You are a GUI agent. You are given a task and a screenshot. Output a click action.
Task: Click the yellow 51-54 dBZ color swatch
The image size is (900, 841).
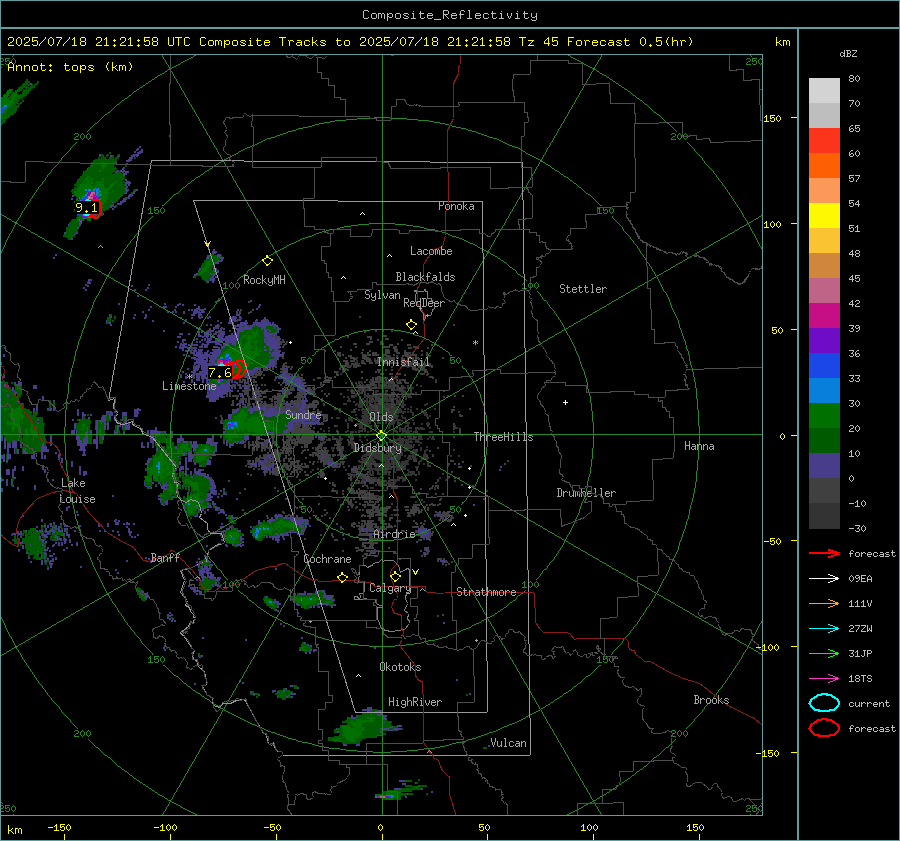(x=824, y=215)
